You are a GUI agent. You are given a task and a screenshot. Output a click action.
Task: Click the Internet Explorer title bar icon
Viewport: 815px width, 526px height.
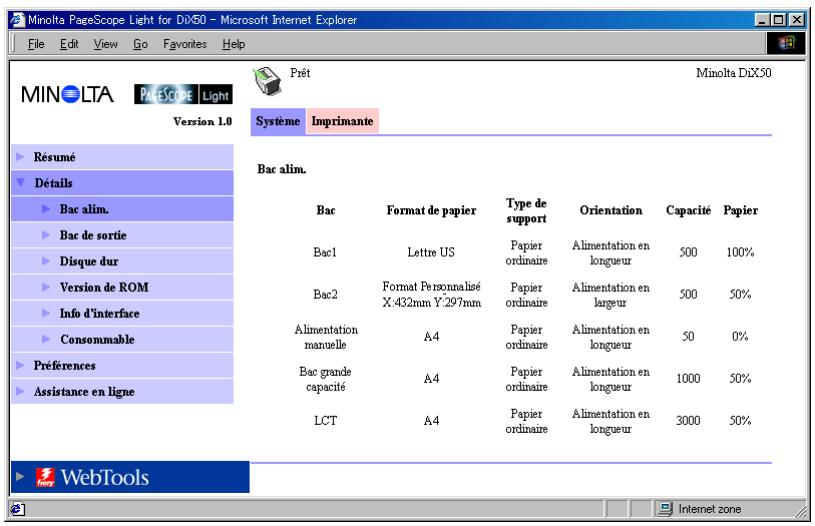click(17, 20)
